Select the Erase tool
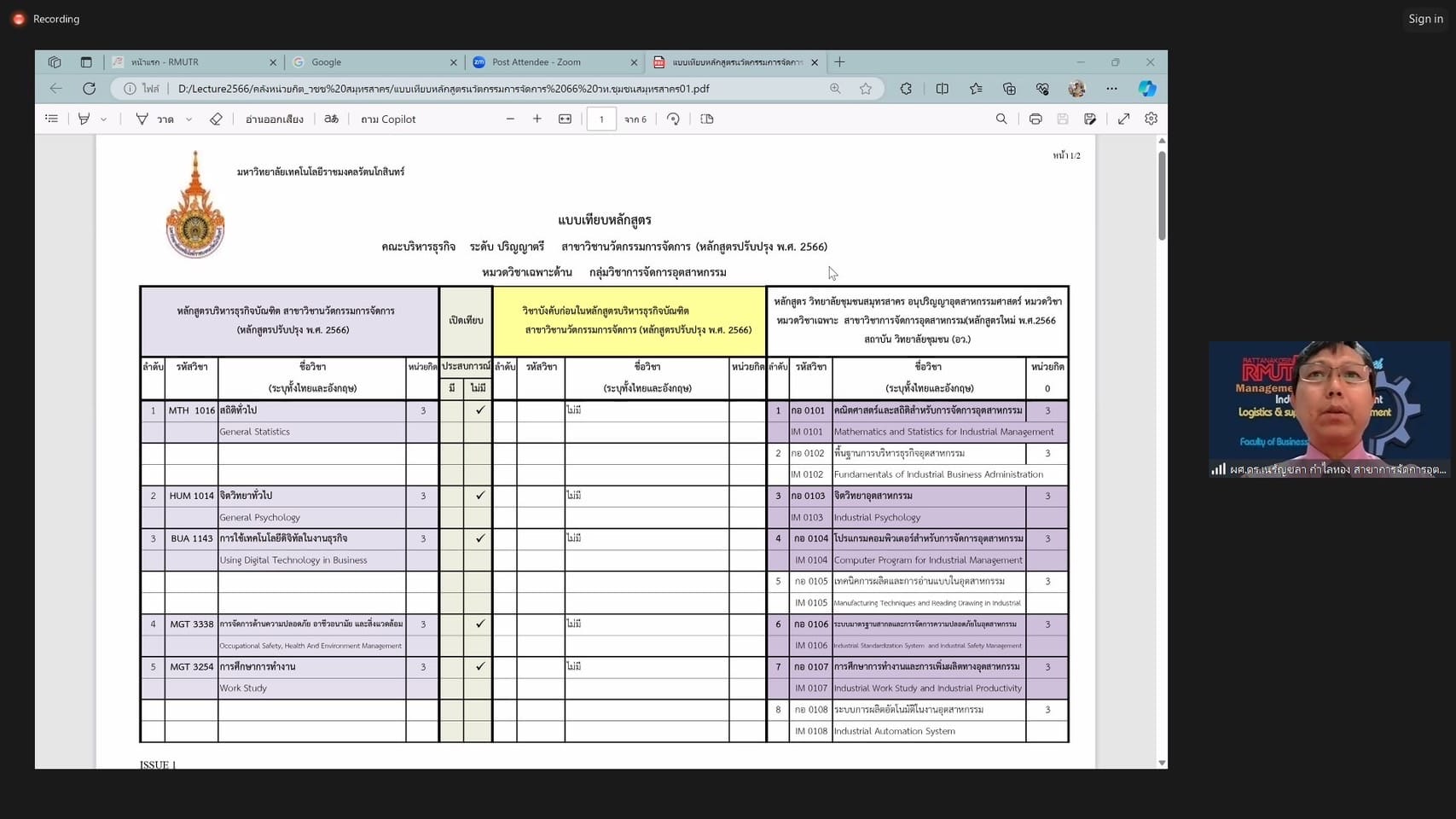The image size is (1456, 819). pos(216,119)
